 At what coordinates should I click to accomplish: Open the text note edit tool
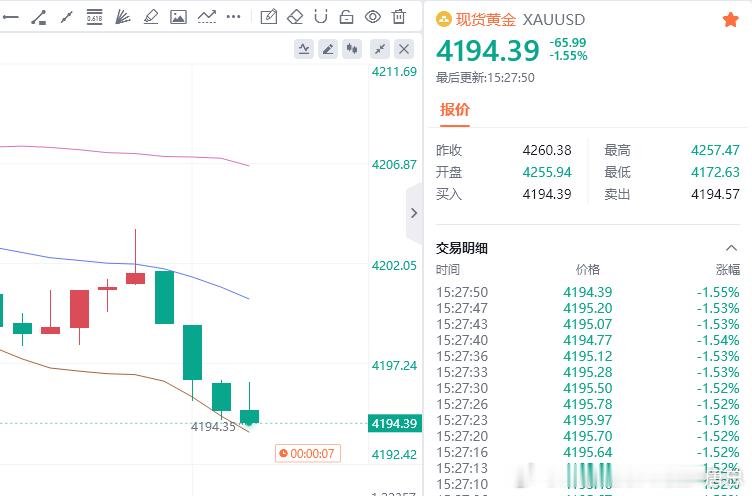click(x=269, y=17)
